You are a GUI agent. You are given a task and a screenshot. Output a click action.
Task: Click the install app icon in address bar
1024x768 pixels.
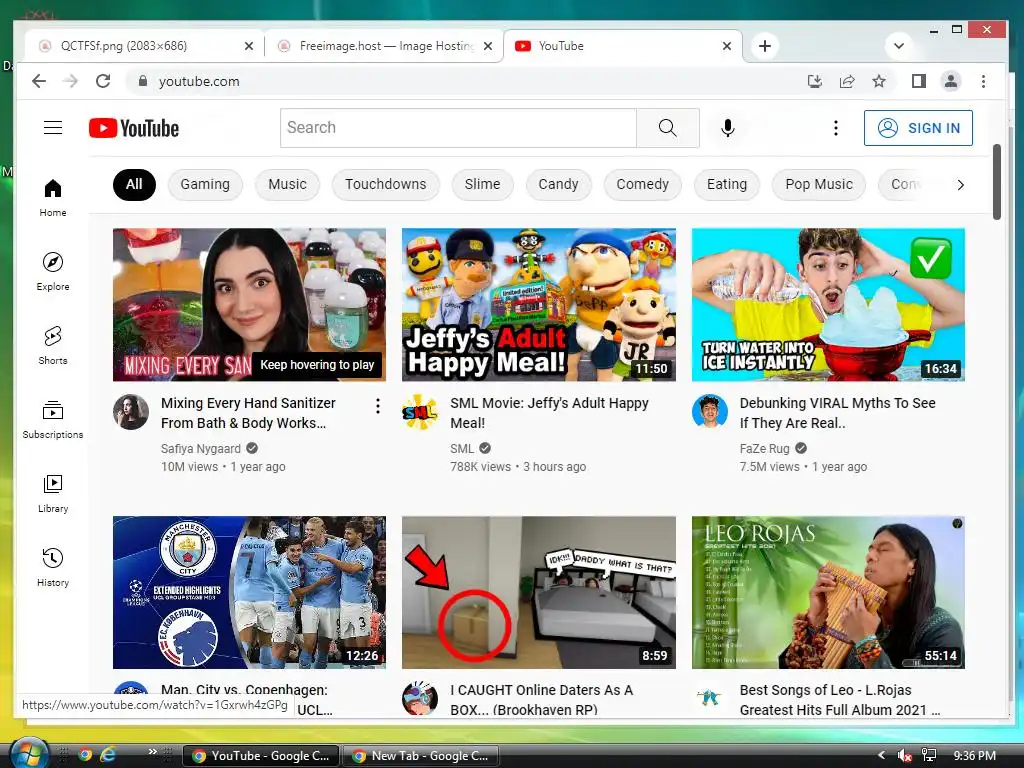point(814,81)
